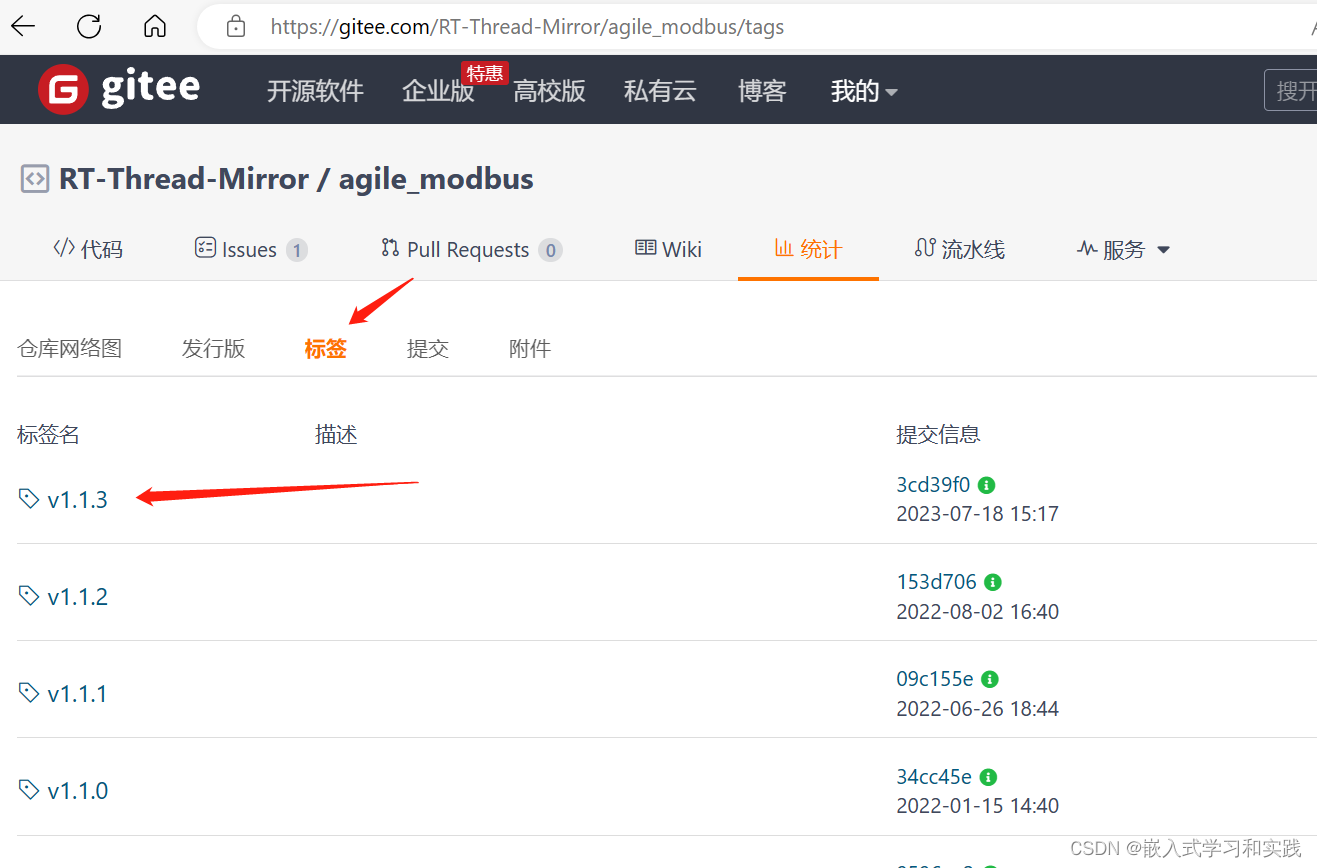Select the 标签 sub-tab
1317x868 pixels.
tap(326, 349)
